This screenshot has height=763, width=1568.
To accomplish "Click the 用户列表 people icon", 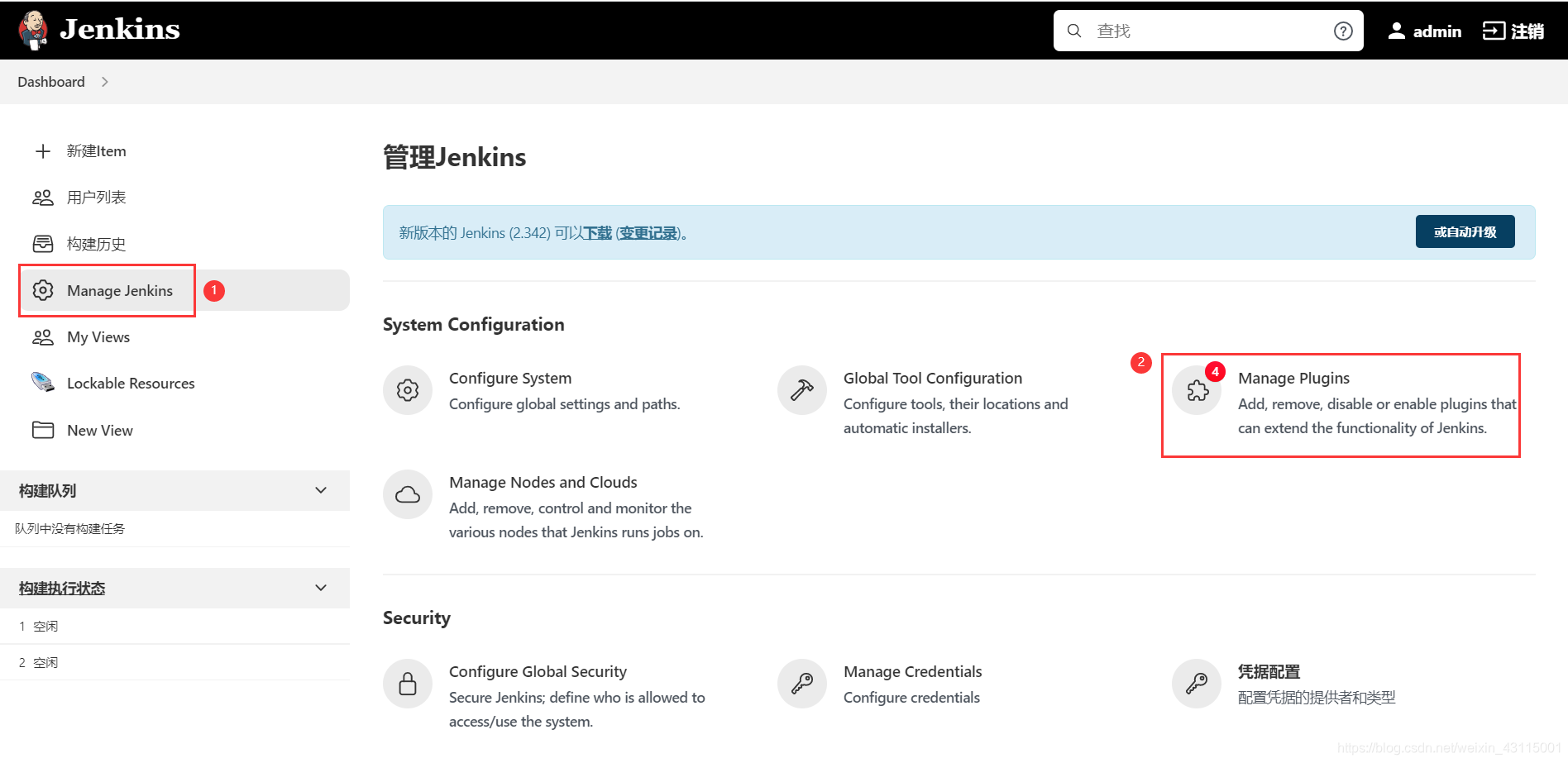I will tap(43, 198).
